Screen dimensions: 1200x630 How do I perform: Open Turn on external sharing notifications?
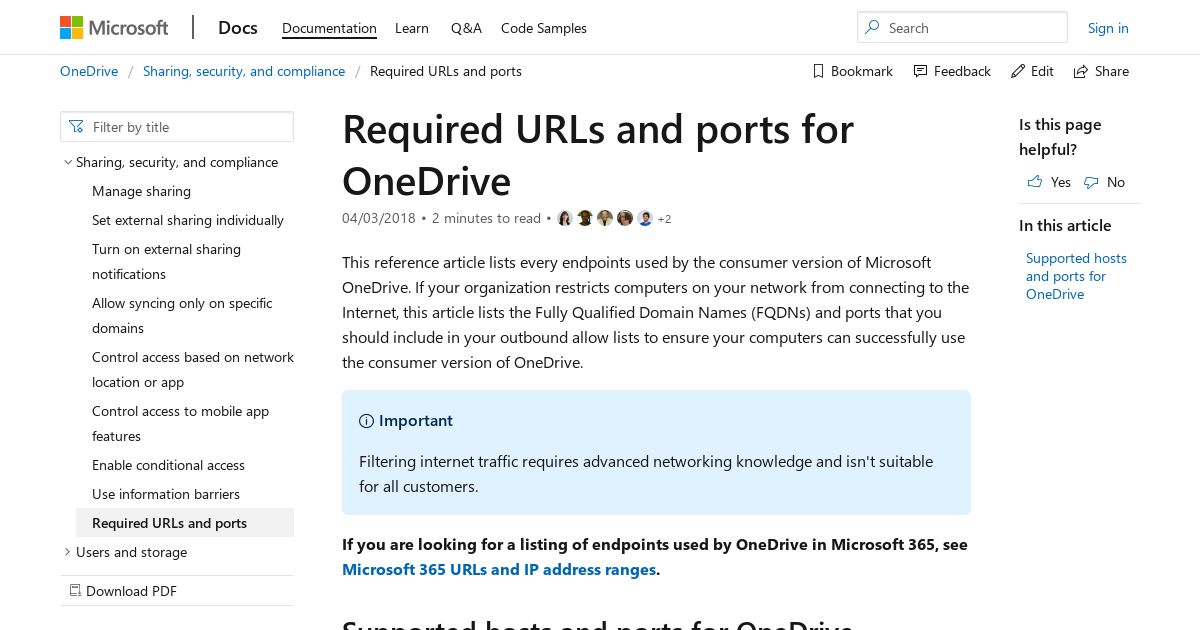click(166, 261)
